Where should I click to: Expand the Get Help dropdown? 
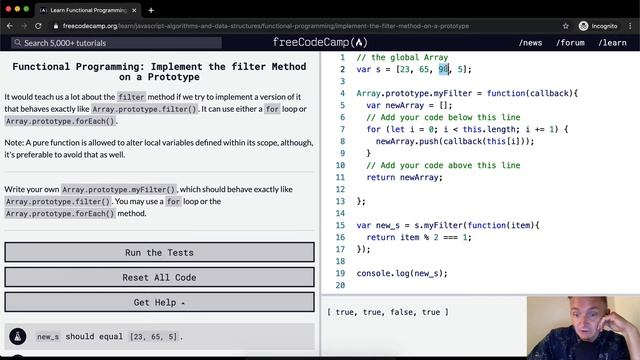[x=160, y=302]
